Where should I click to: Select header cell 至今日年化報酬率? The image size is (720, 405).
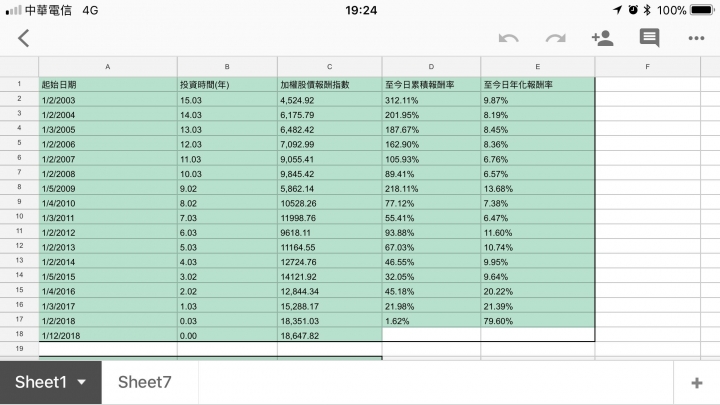[x=538, y=84]
